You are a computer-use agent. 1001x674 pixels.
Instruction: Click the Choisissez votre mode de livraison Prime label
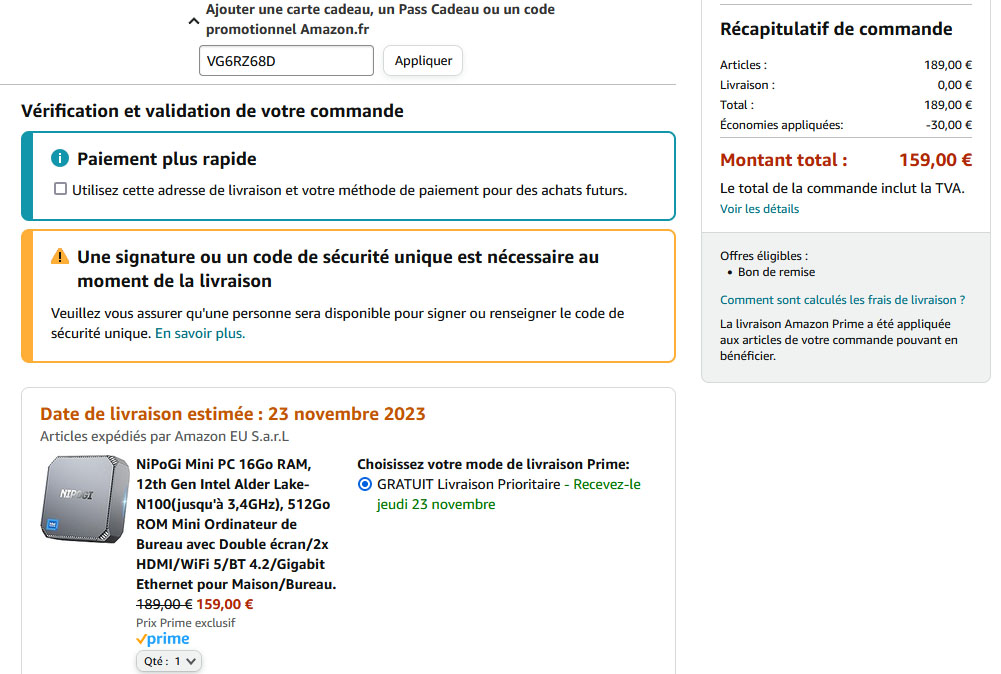(493, 464)
